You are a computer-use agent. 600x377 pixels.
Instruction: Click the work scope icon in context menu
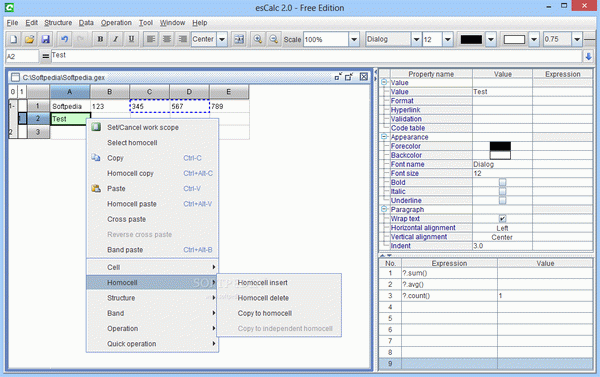coord(96,127)
